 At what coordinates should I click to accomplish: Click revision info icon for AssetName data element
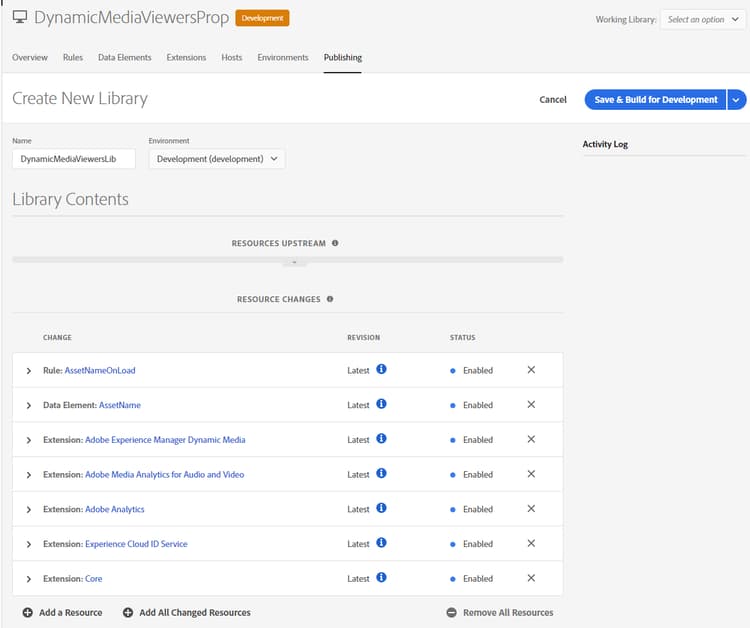tap(381, 404)
